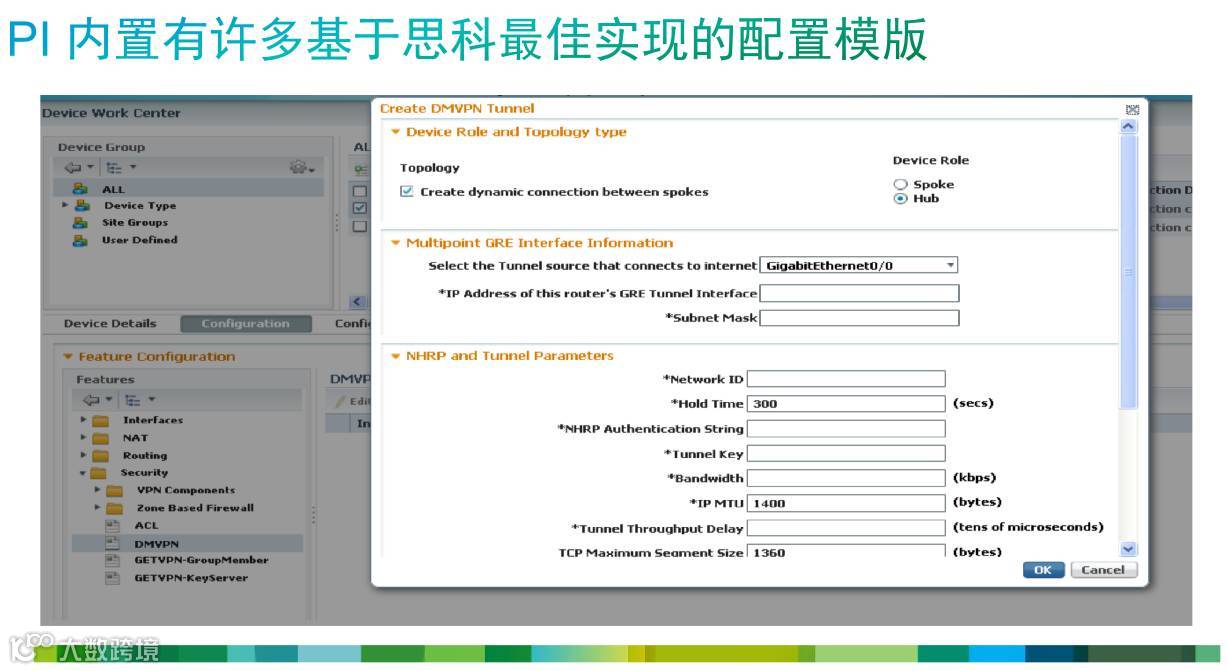Click the Subnet Mask input field
This screenshot has height=671, width=1227.
860,318
